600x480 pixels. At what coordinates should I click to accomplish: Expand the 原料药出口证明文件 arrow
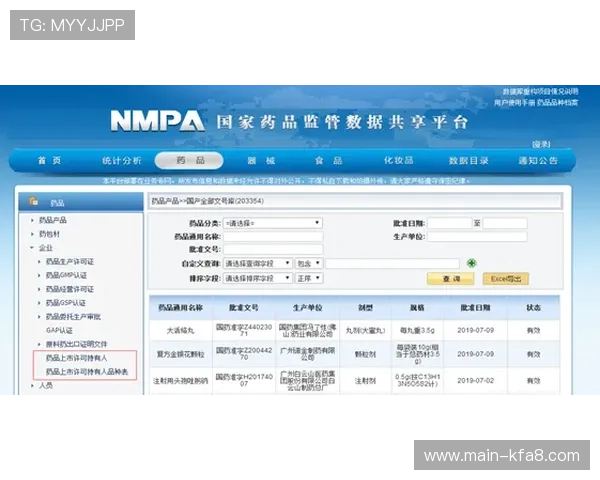click(x=39, y=344)
